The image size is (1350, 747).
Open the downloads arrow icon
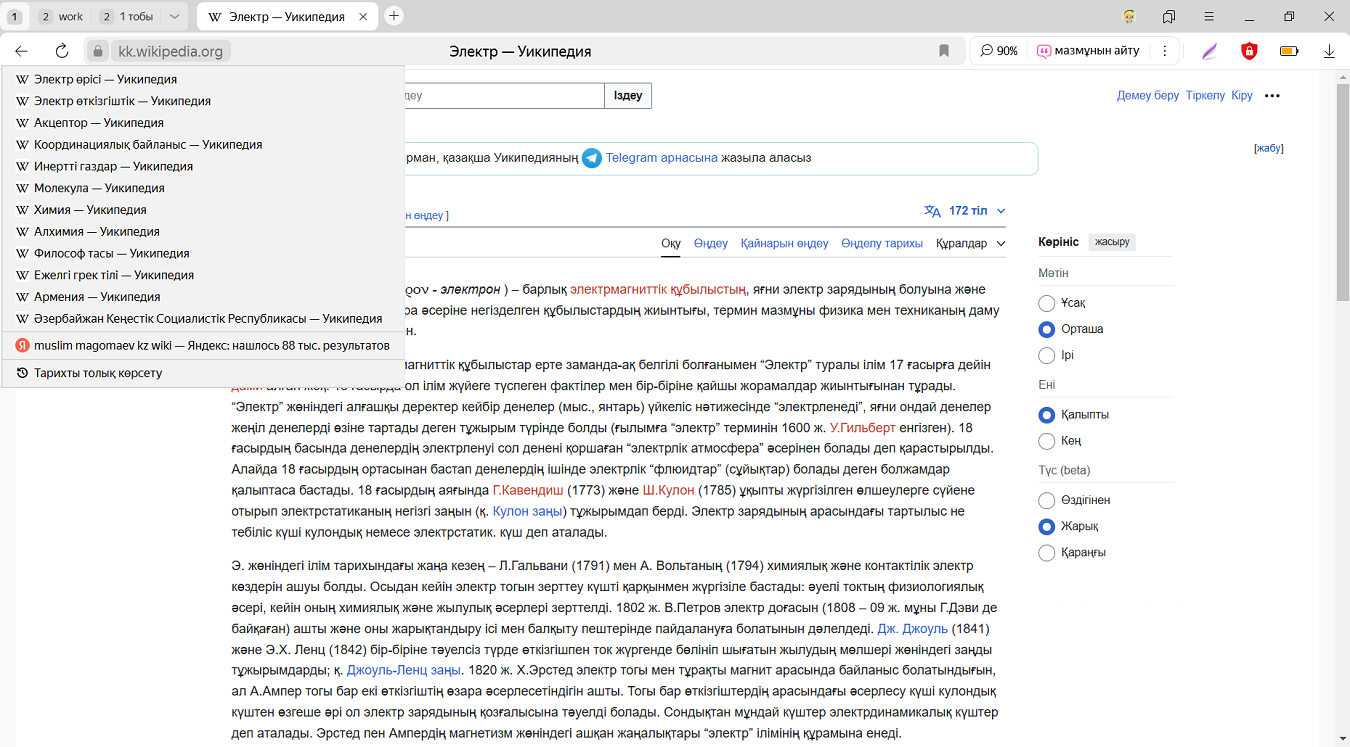[1329, 51]
